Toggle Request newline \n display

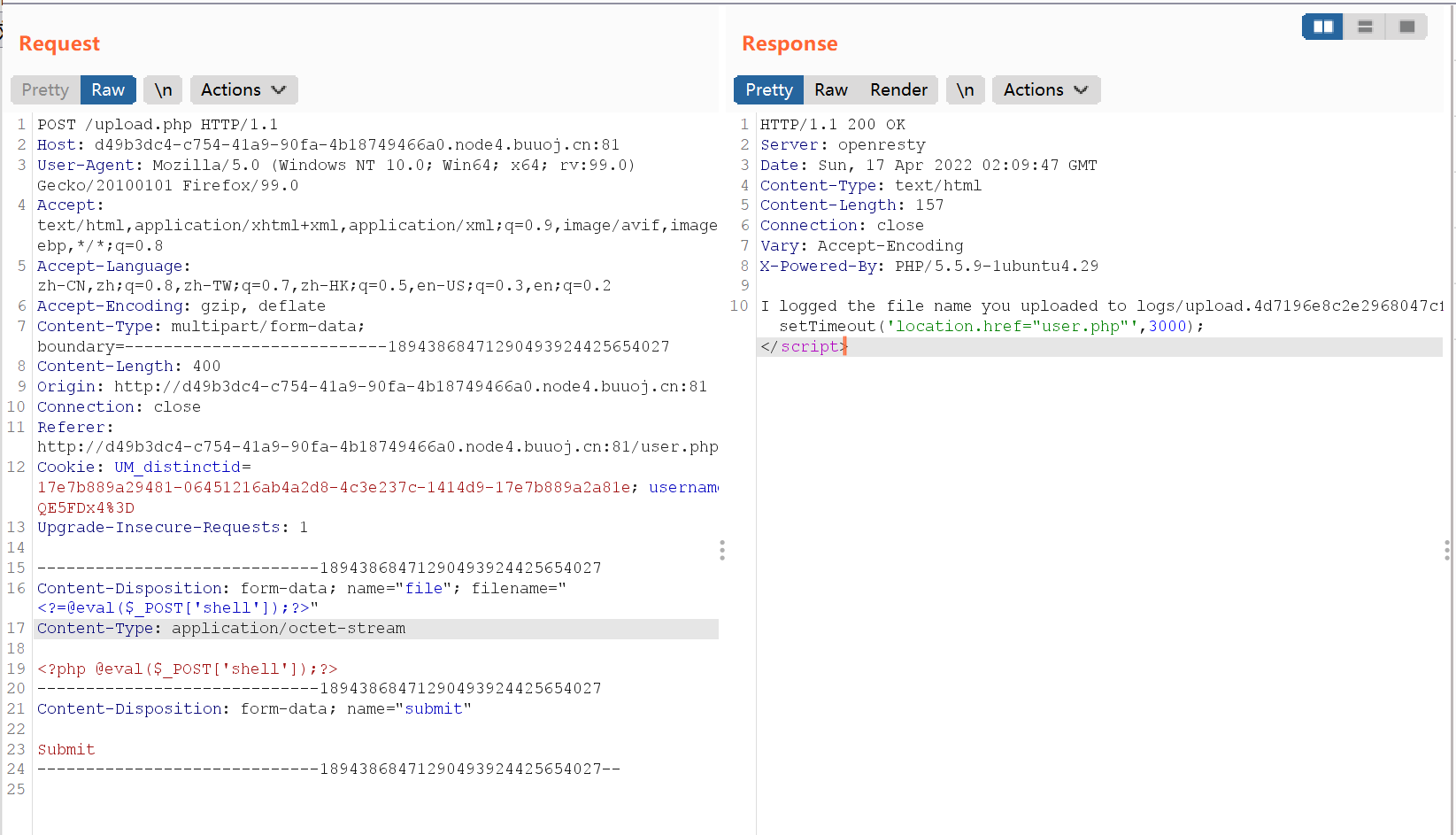163,89
